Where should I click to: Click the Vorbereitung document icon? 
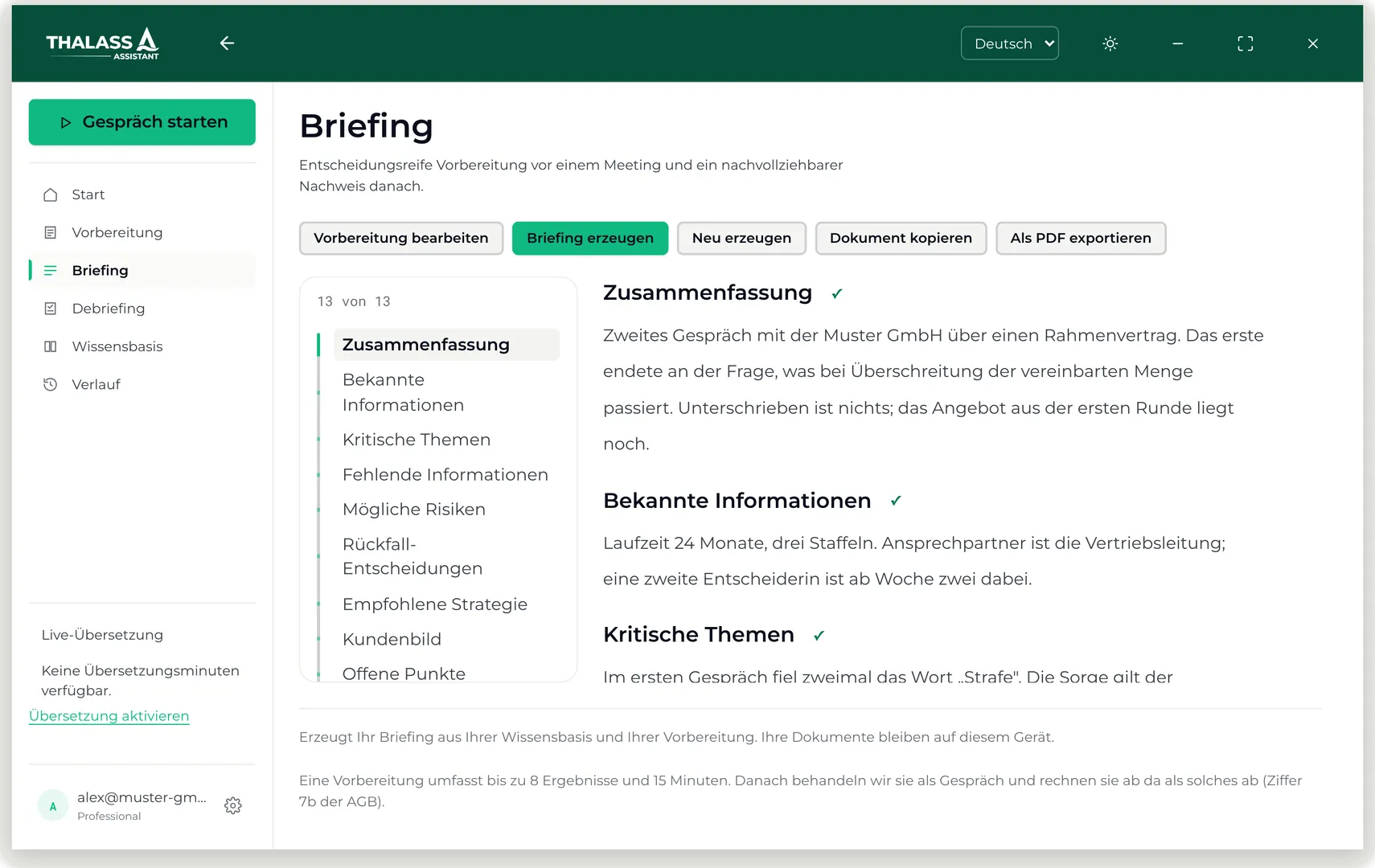tap(50, 232)
